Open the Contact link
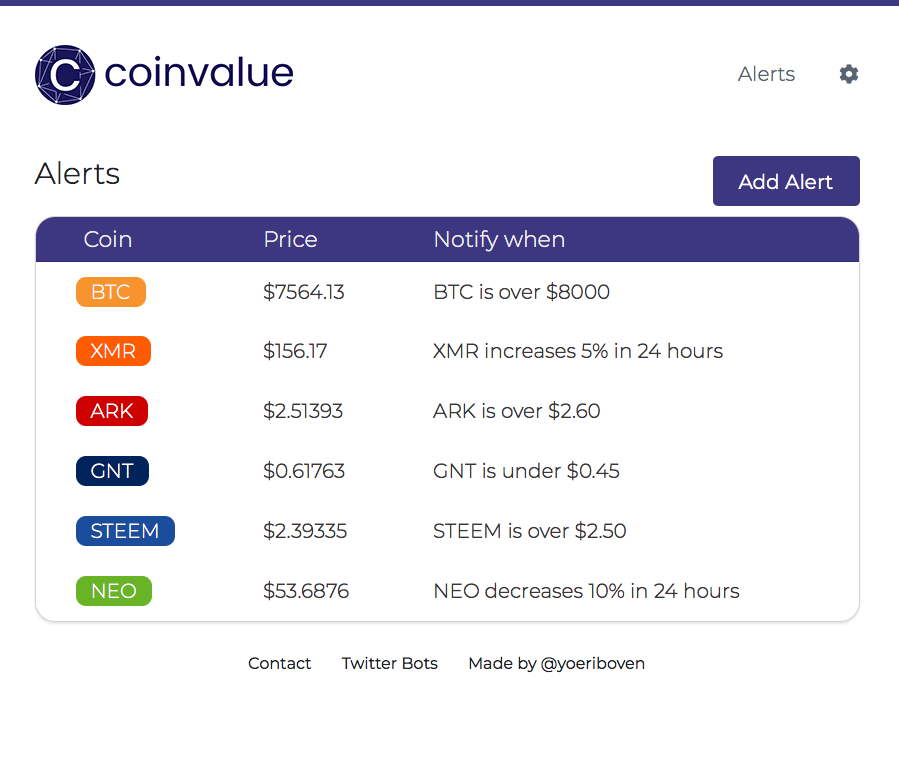 [x=279, y=663]
